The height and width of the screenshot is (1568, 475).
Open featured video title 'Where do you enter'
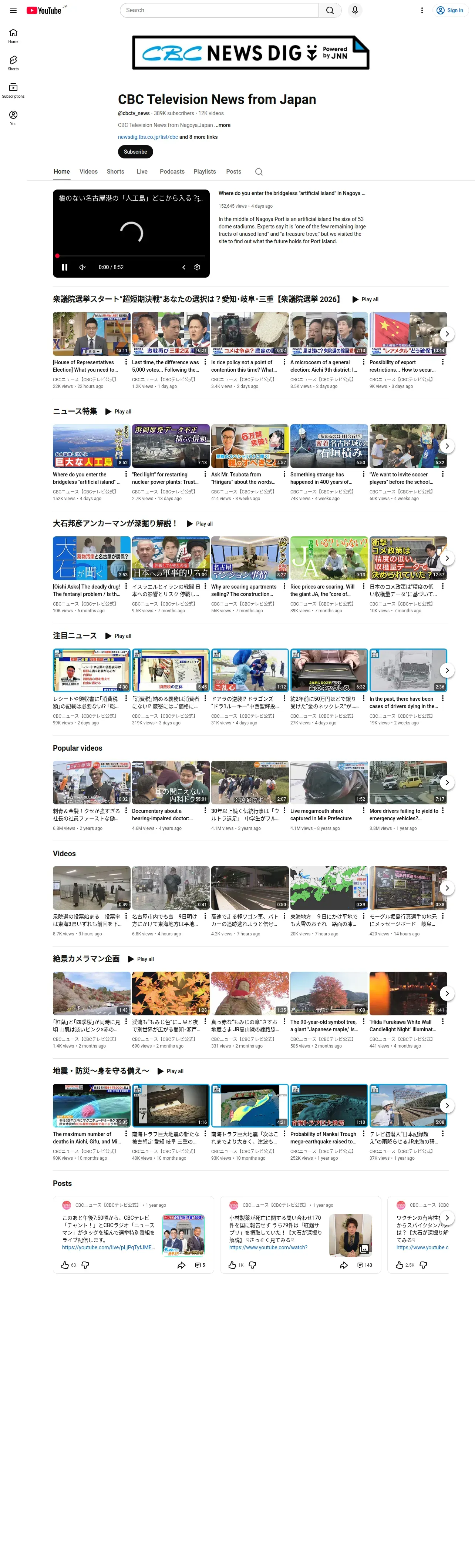[292, 194]
